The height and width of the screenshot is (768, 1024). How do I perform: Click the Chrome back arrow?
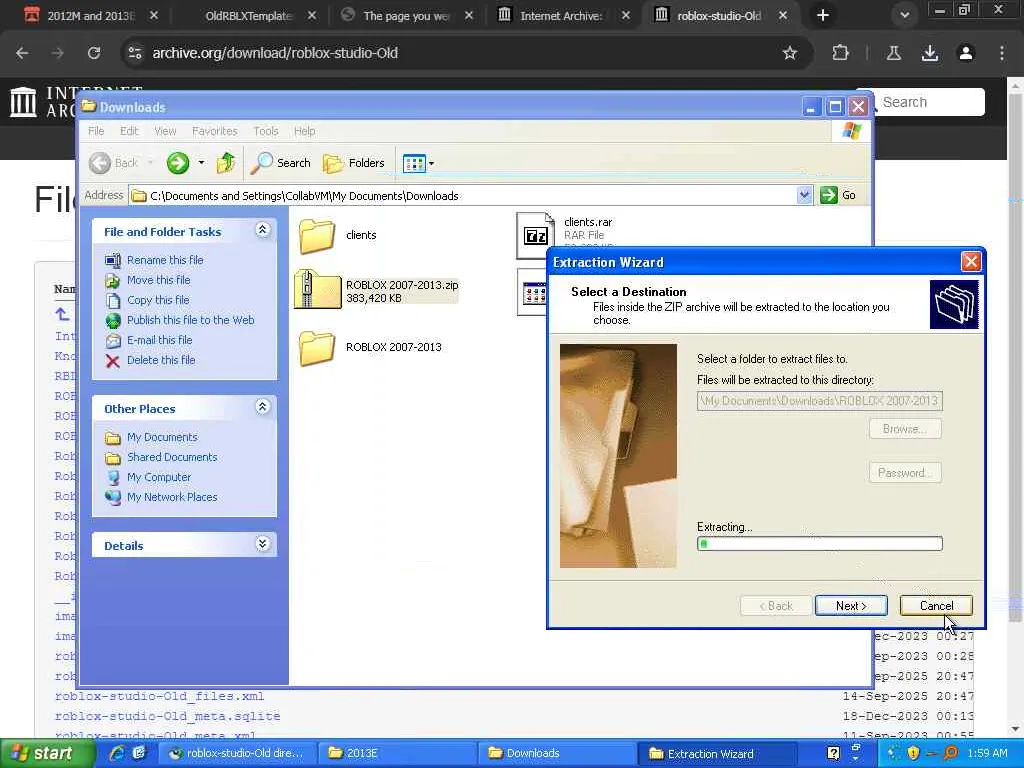click(x=22, y=53)
